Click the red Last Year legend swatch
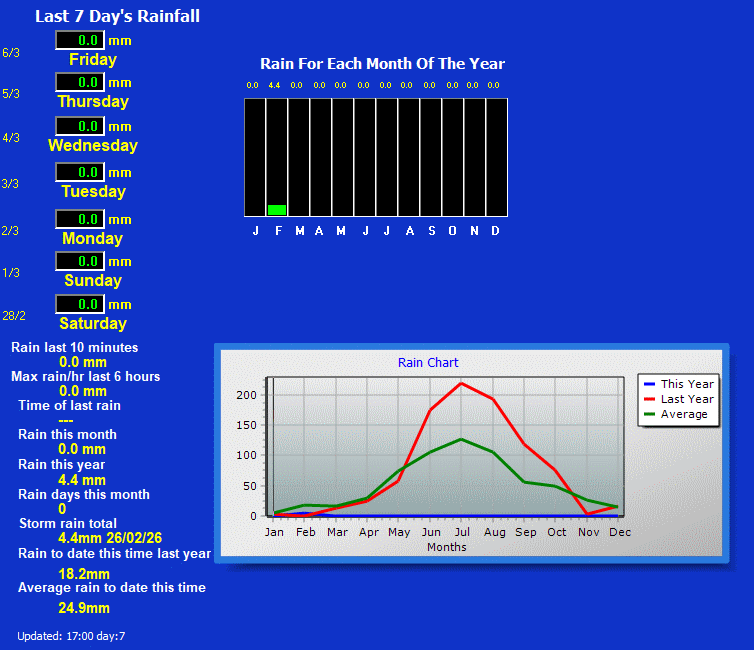The width and height of the screenshot is (754, 650). (650, 399)
